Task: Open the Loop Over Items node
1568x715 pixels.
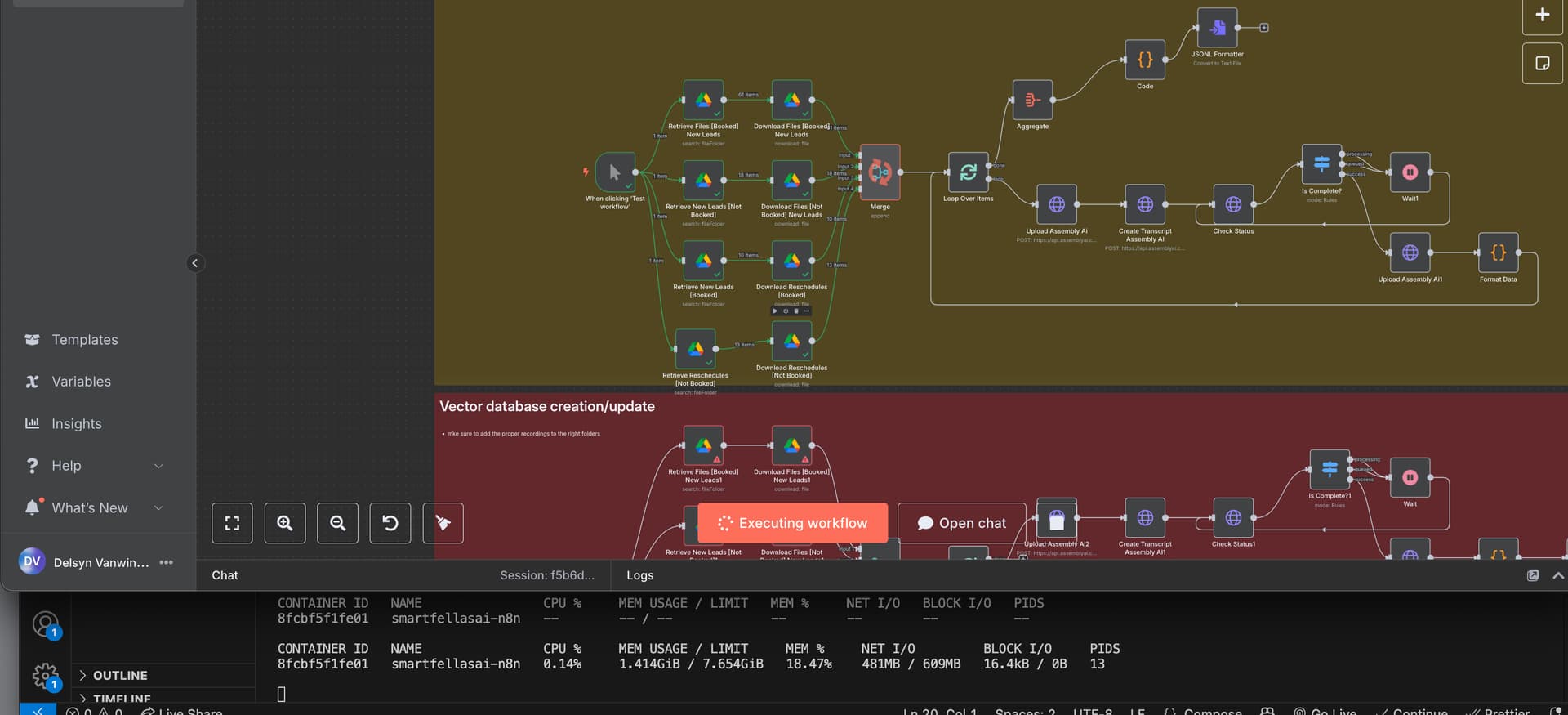Action: click(x=968, y=172)
